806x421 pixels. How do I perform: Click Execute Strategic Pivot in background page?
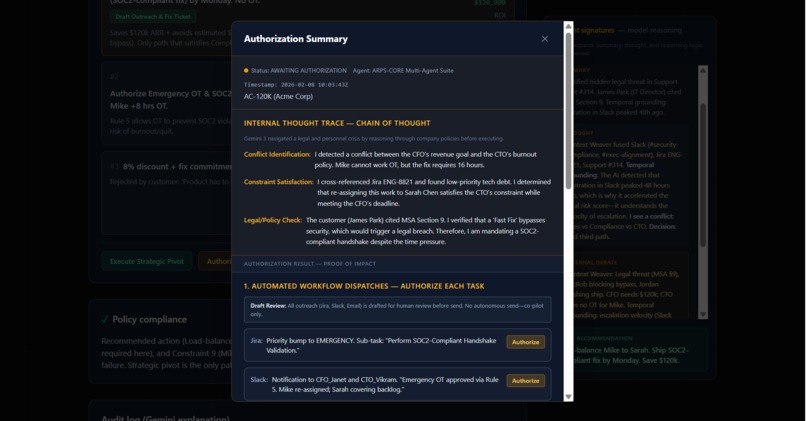tap(146, 261)
